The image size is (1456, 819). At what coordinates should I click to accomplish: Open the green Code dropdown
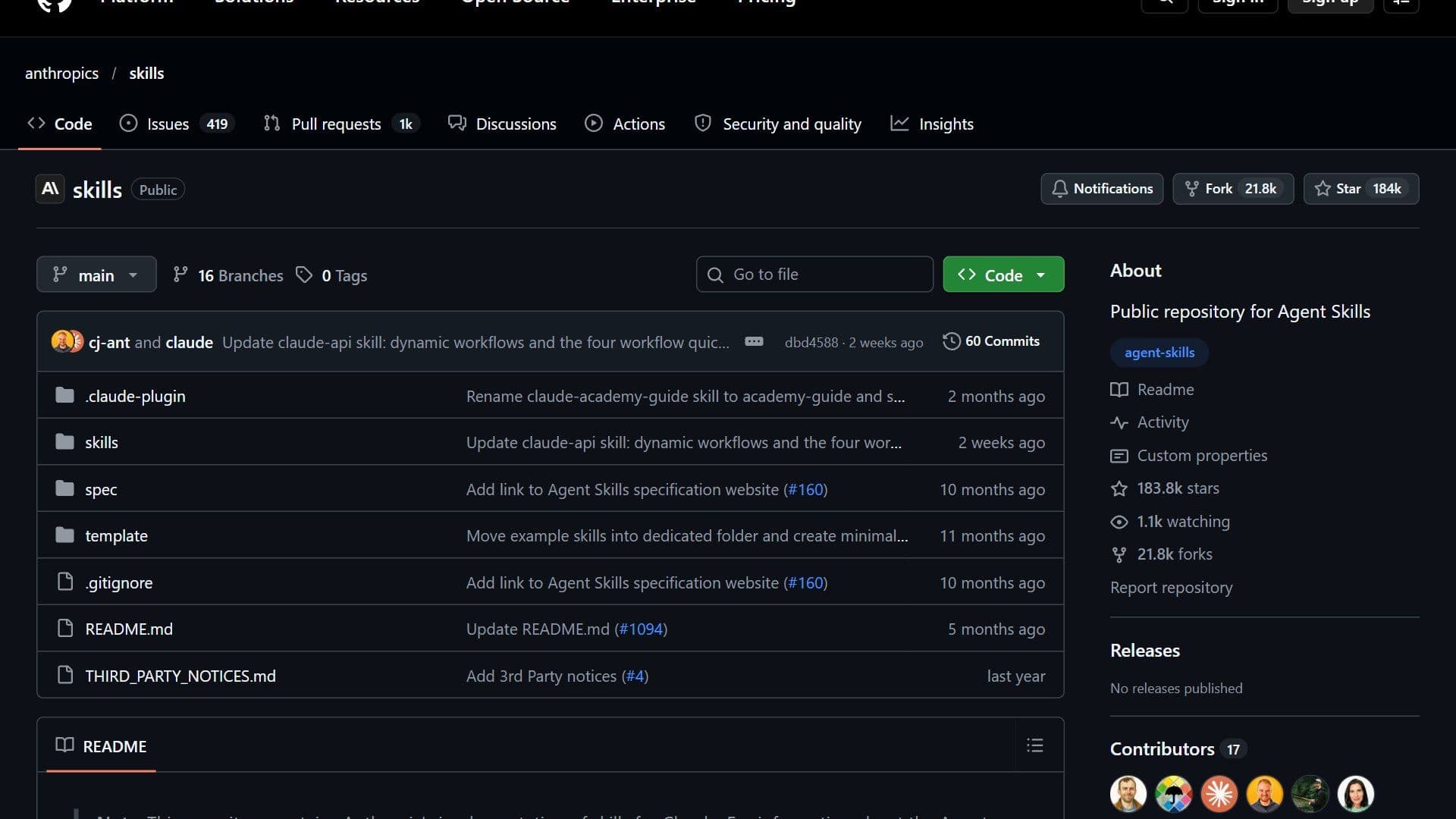1003,275
